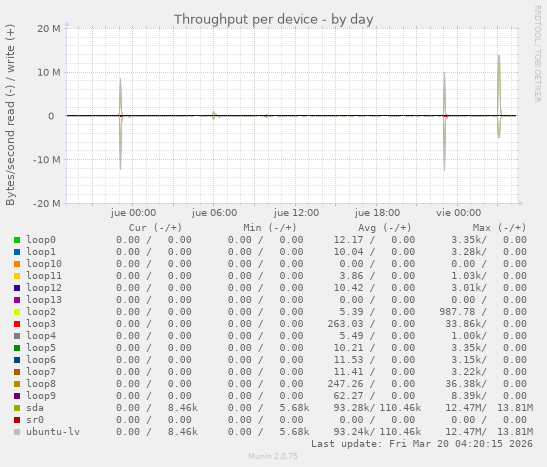Click the 'vie 00:00' x-axis label

tap(458, 213)
